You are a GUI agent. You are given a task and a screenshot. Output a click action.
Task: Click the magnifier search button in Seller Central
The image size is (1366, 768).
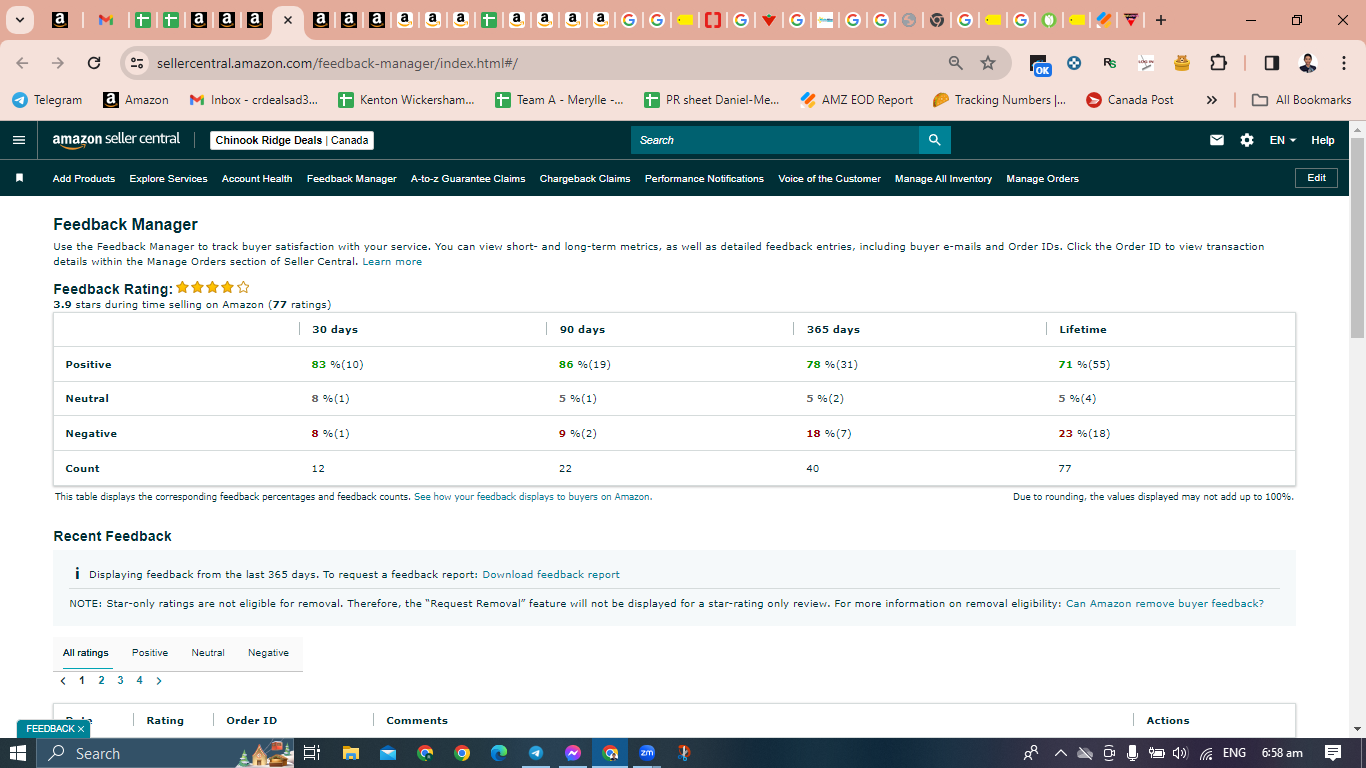(x=934, y=140)
